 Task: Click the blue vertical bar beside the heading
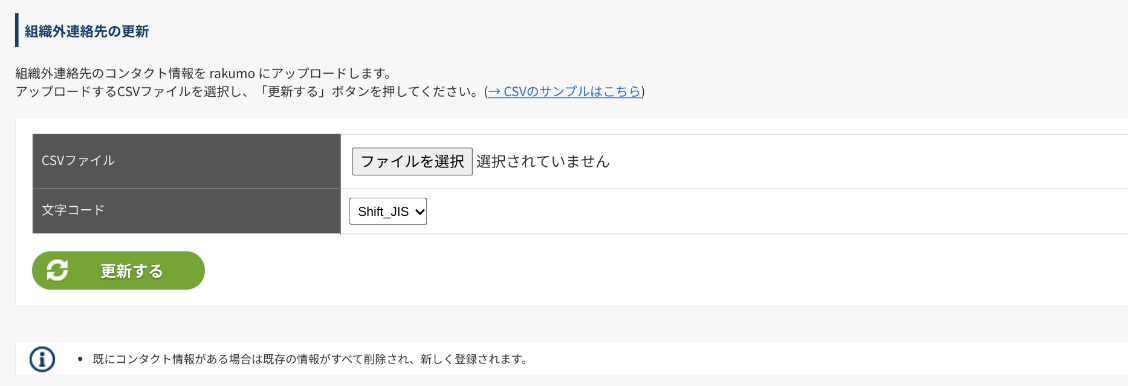point(17,30)
